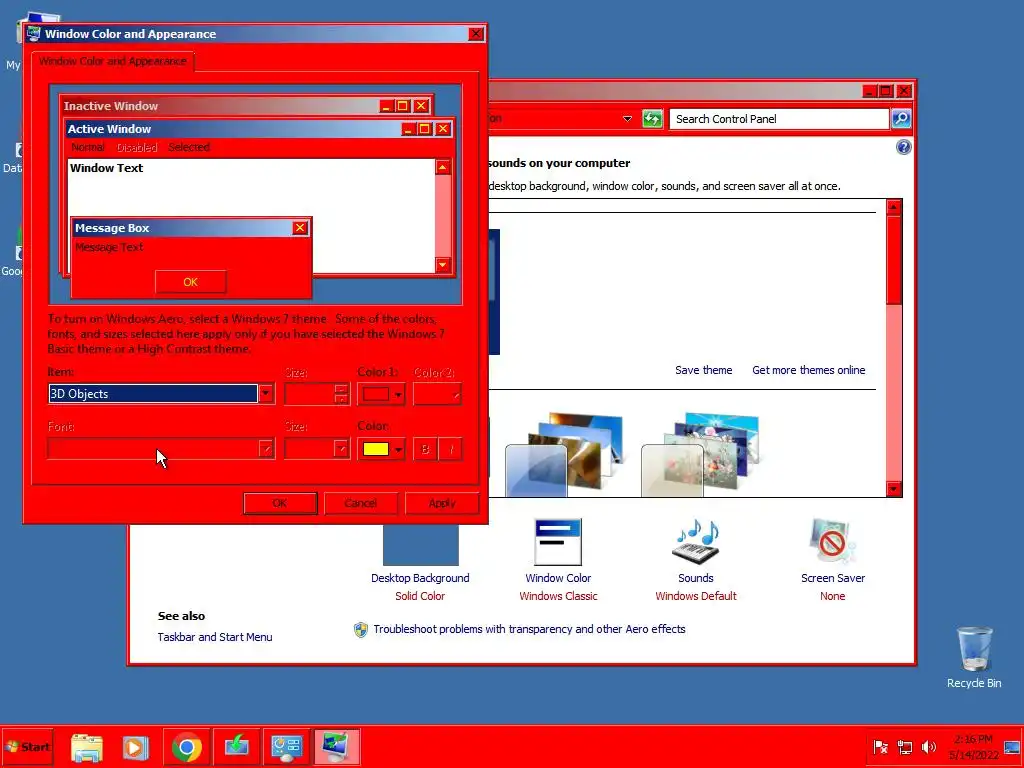Select the Personalization monitor taskbar button
Viewport: 1024px width, 768px height.
[336, 747]
